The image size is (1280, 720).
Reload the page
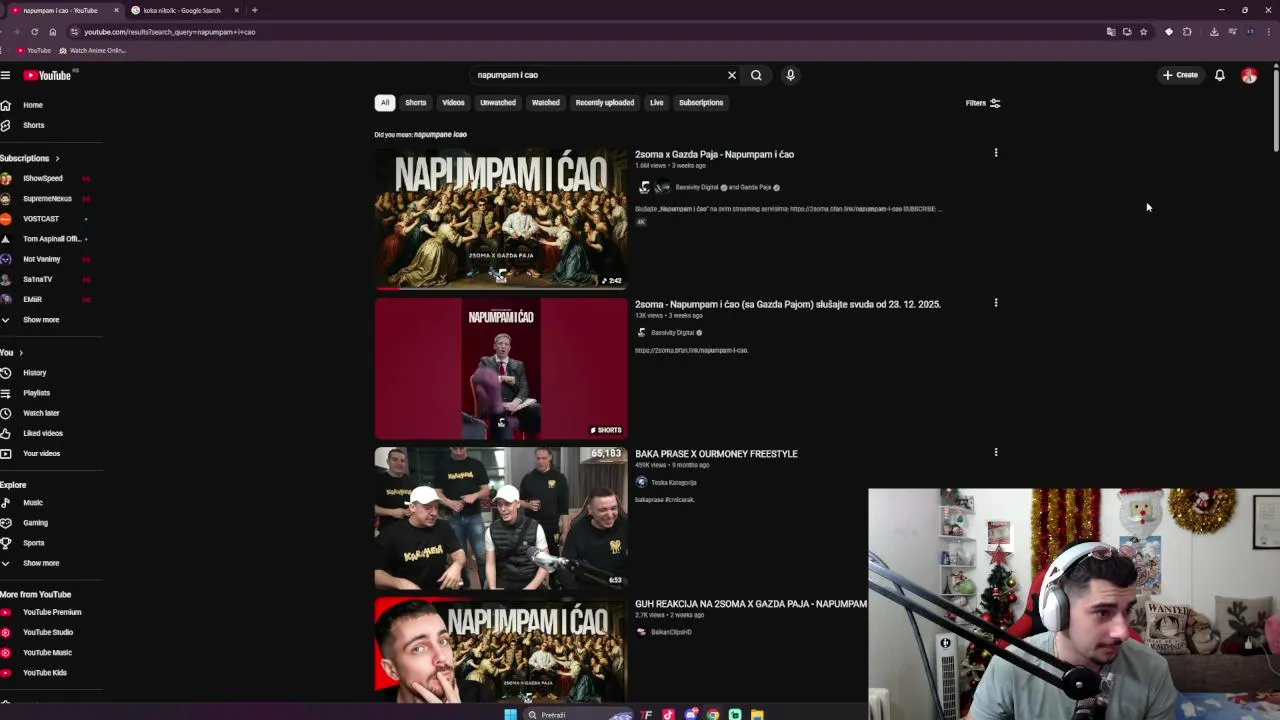coord(34,32)
